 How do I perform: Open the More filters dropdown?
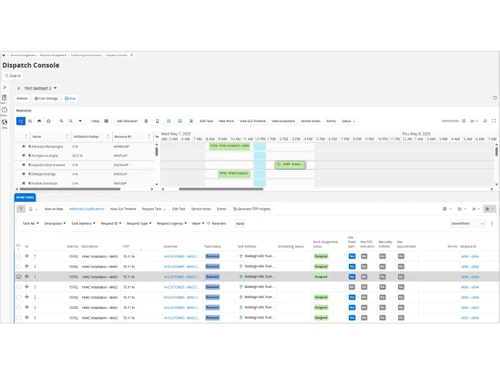198,223
